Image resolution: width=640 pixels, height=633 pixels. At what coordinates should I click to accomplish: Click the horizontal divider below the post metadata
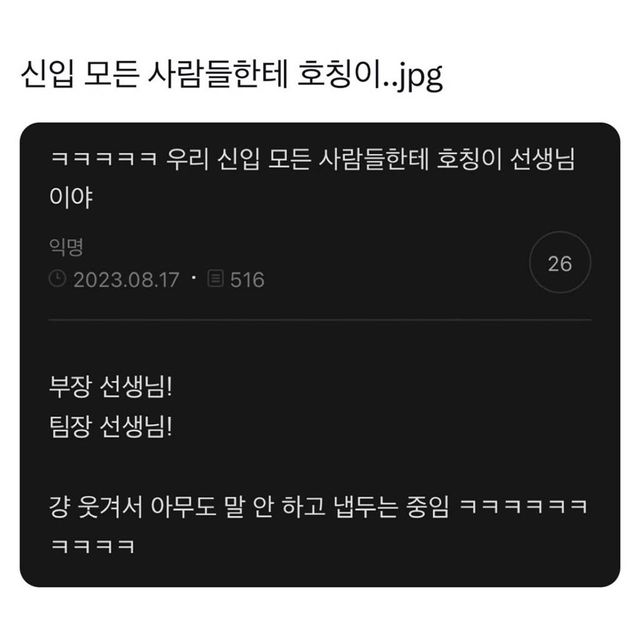tap(320, 320)
